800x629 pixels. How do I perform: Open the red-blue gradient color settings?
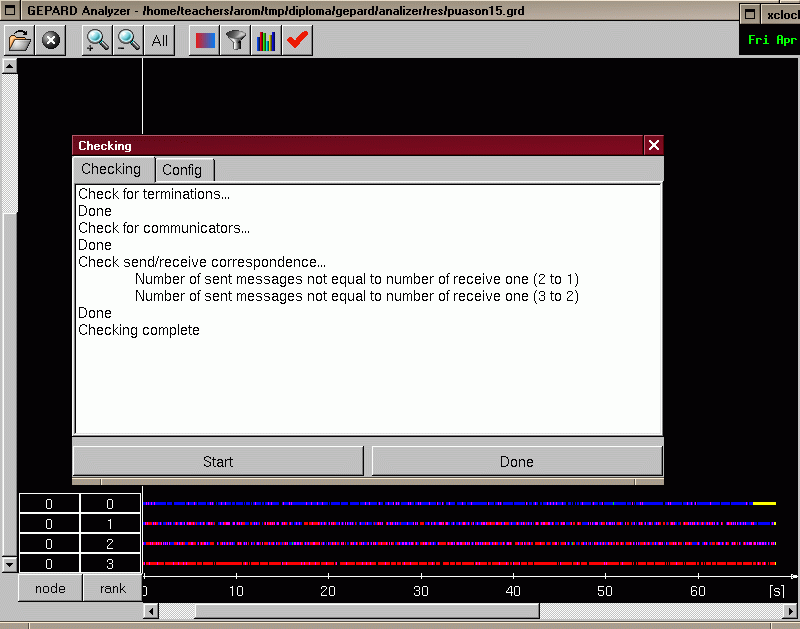204,41
